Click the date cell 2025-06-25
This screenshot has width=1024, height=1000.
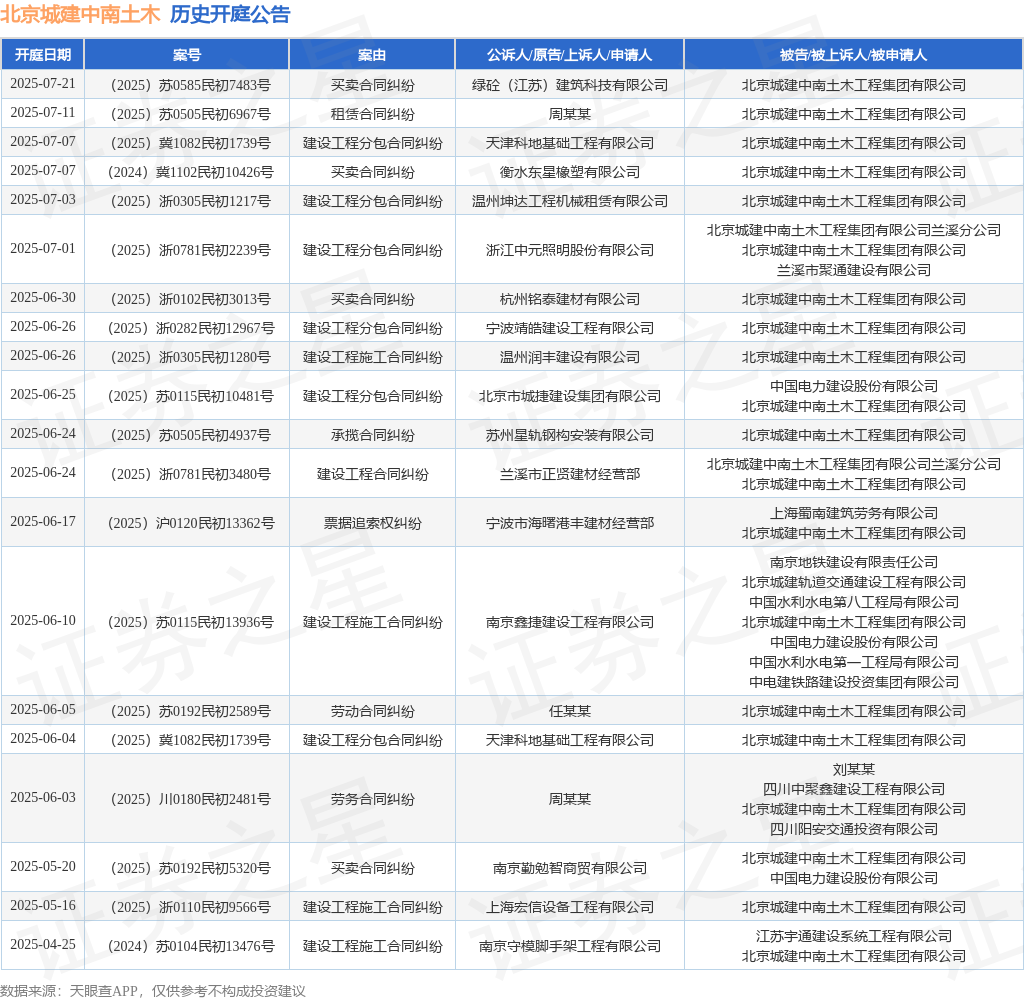[x=43, y=395]
